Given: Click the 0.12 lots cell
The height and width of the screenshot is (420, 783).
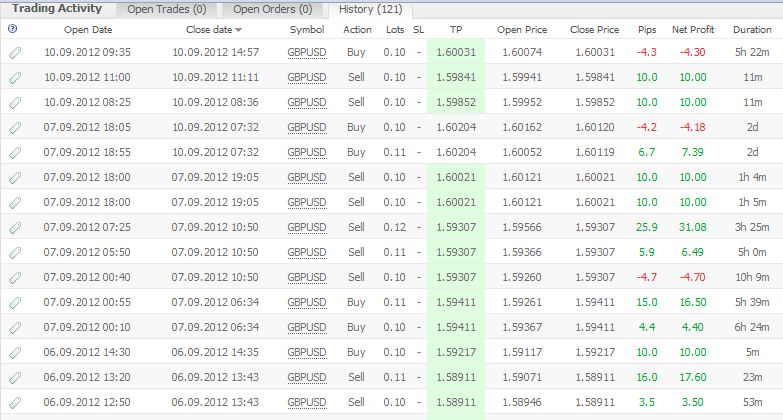Looking at the screenshot, I should pos(394,227).
